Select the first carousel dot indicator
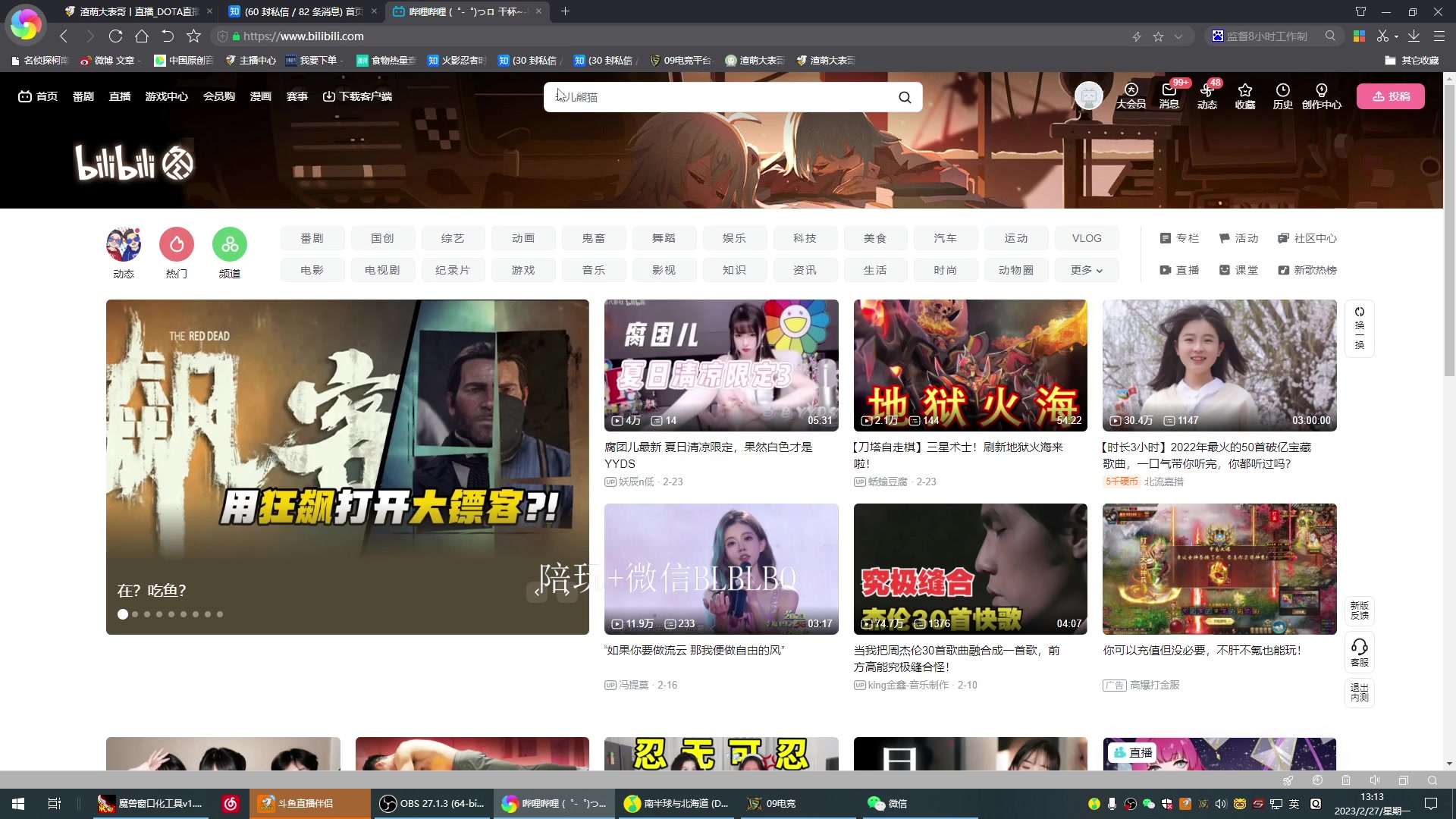The width and height of the screenshot is (1456, 819). tap(123, 614)
